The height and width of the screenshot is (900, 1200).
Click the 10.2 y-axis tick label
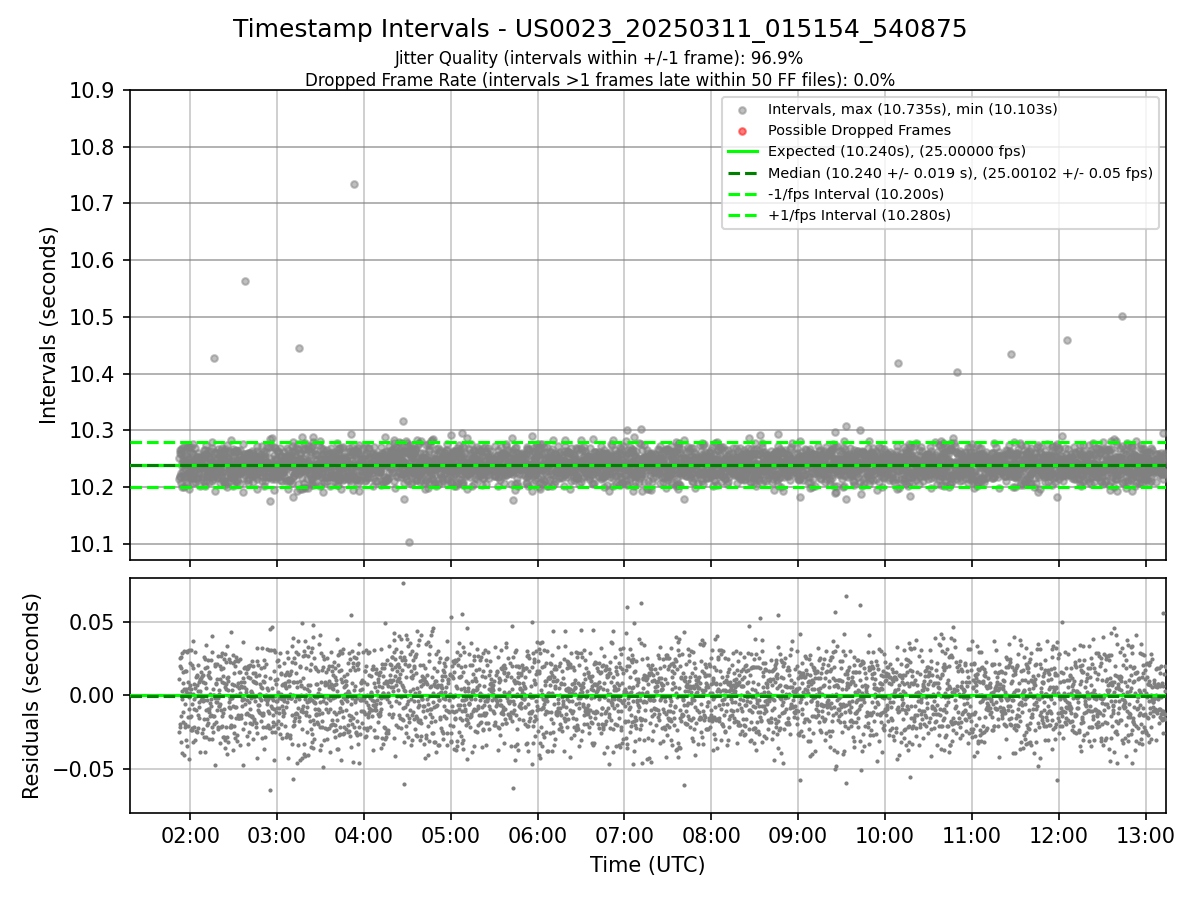coord(94,488)
